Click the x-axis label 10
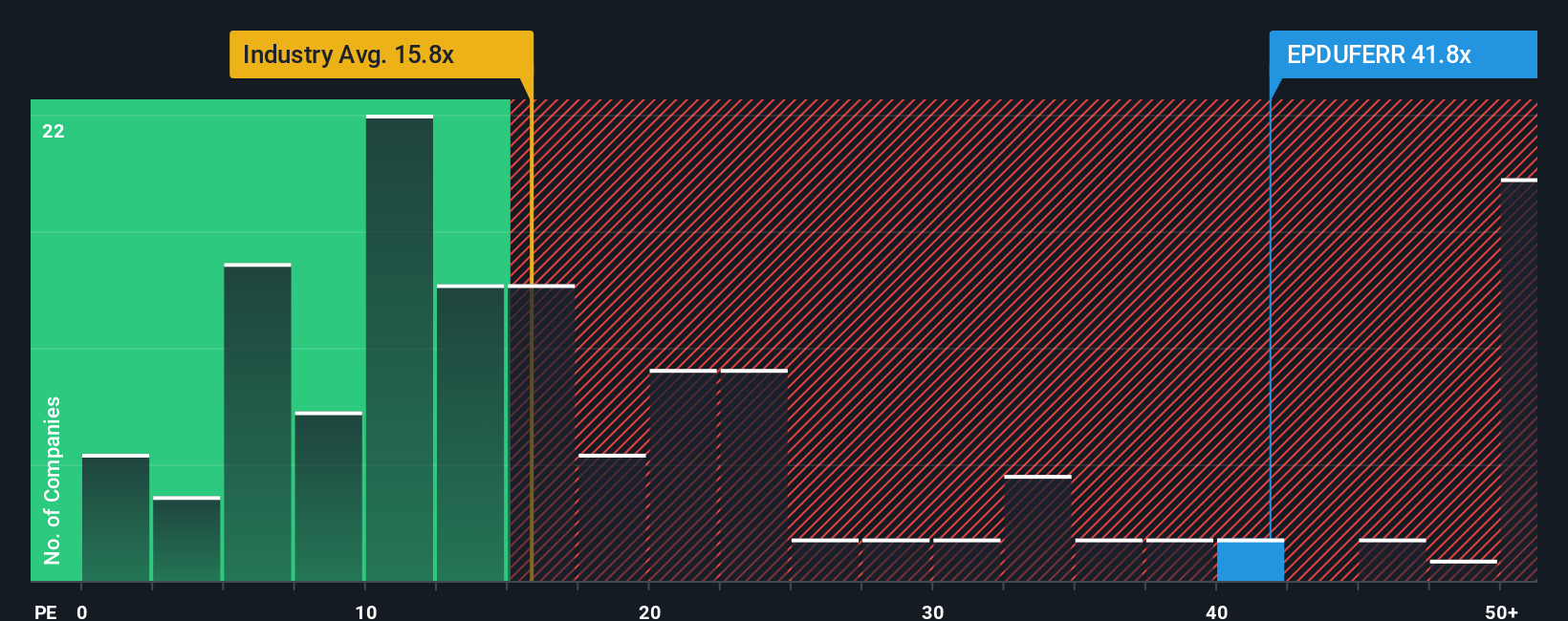 click(365, 611)
